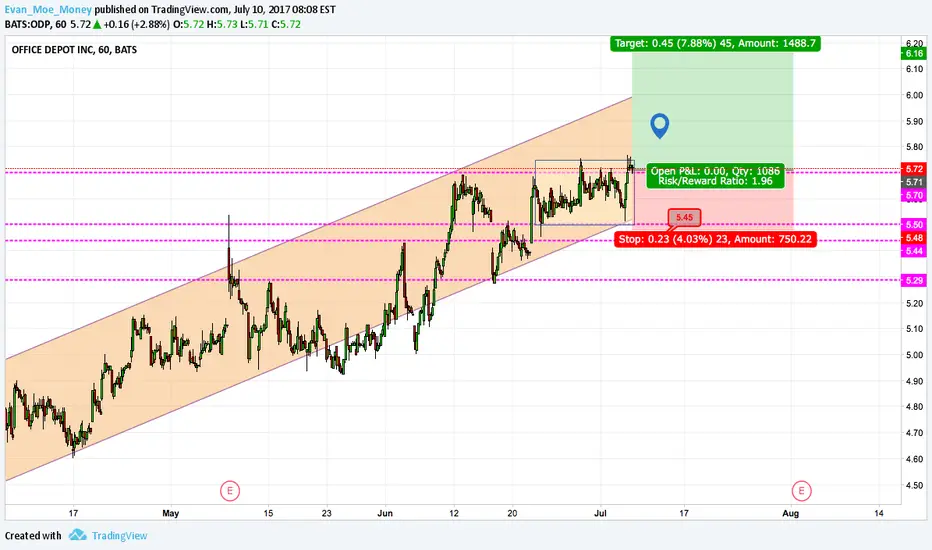Click the Created with caption text
This screenshot has height=550, width=932.
[x=33, y=536]
